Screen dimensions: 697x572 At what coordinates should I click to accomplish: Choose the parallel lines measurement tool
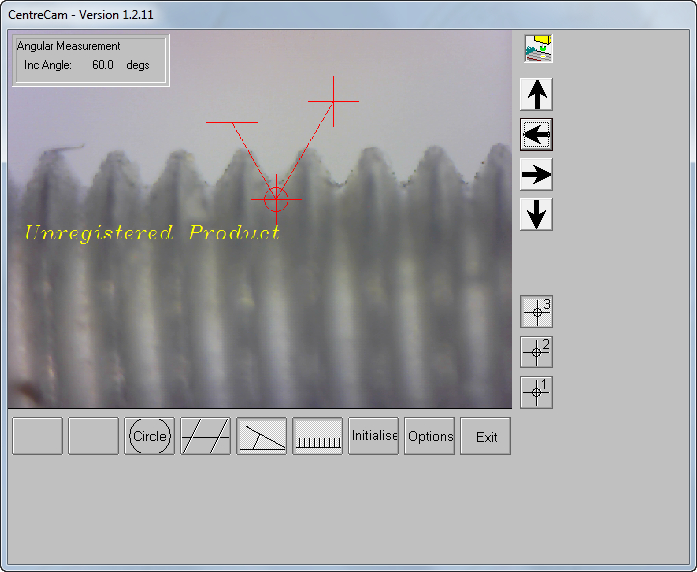(205, 436)
